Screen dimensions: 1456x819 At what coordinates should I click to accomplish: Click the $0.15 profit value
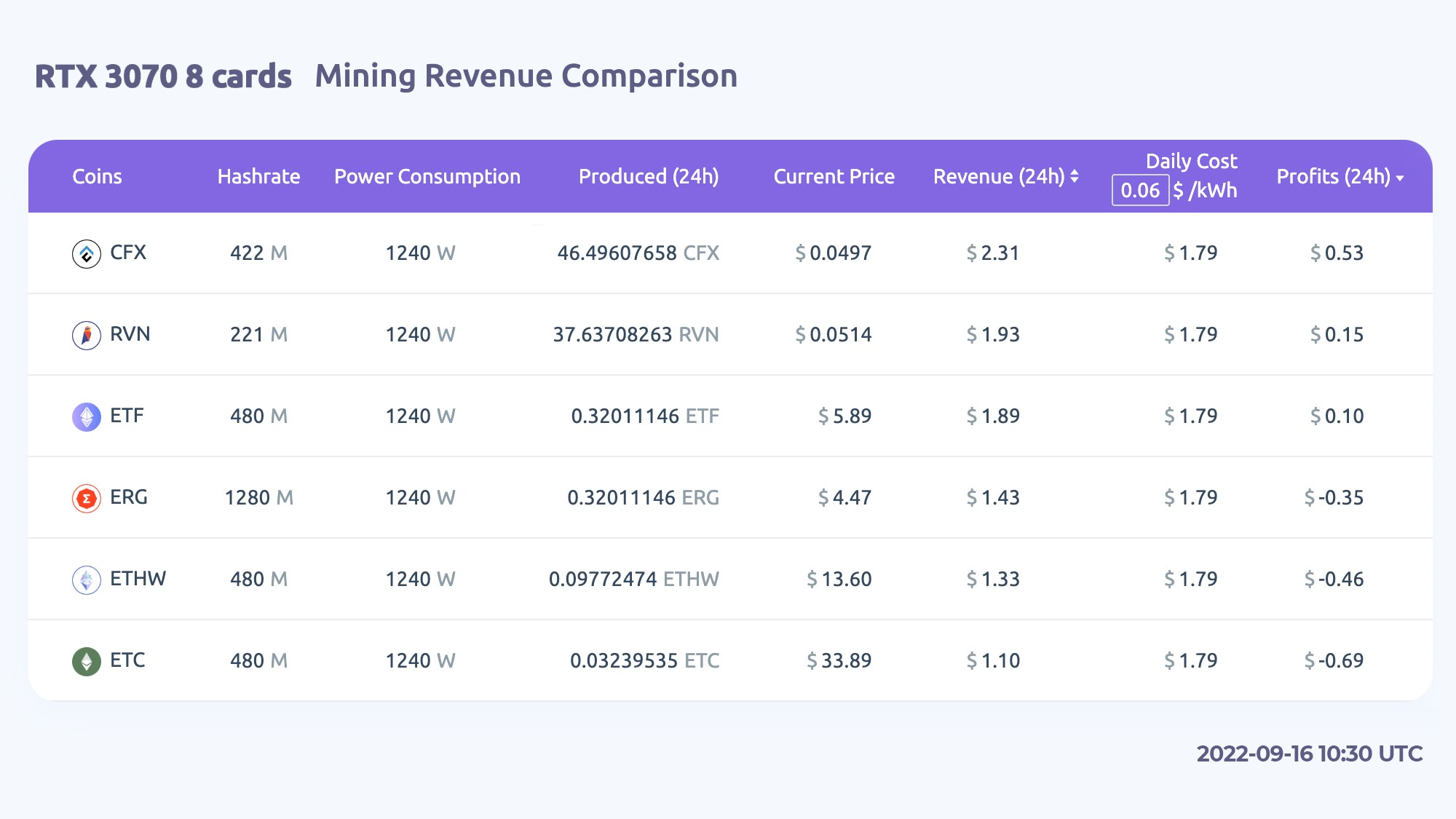pyautogui.click(x=1337, y=334)
